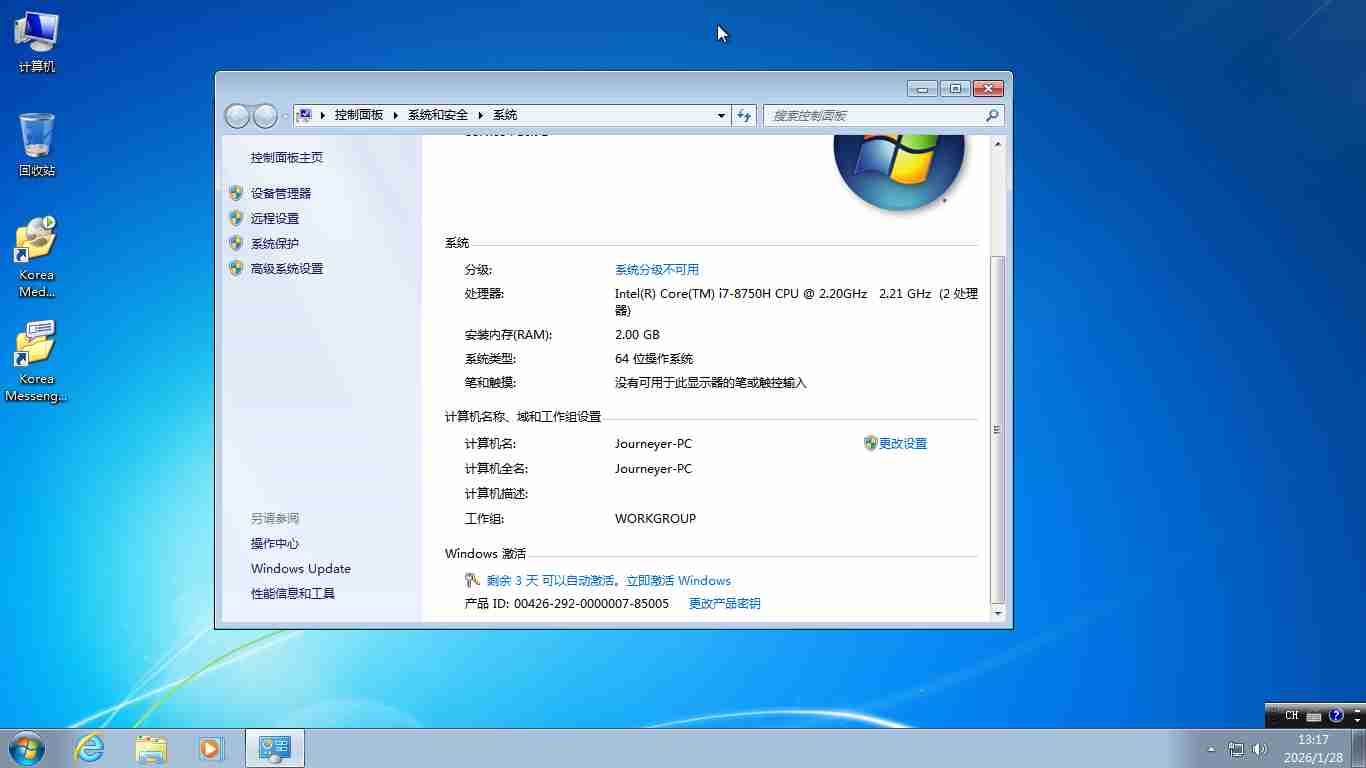Click the refresh button beside address bar
The width and height of the screenshot is (1366, 768).
[x=744, y=115]
